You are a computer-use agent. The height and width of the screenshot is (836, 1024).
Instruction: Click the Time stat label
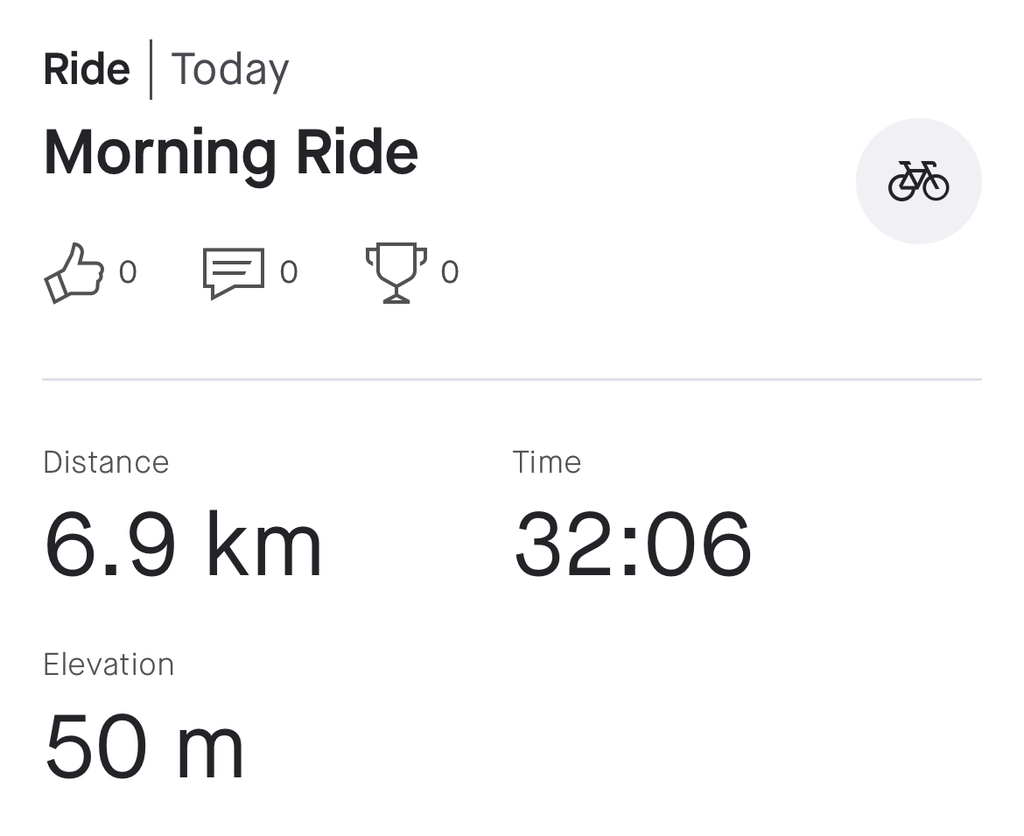click(x=546, y=462)
